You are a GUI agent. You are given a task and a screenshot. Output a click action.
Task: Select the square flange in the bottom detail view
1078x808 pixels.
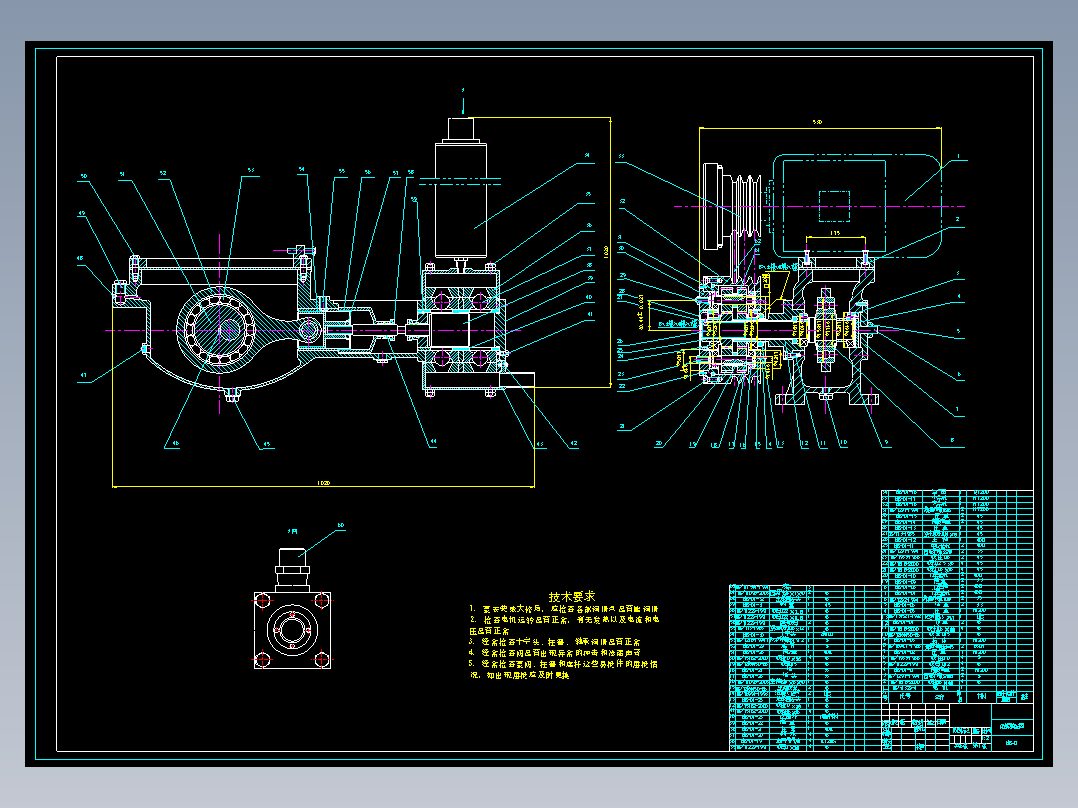(x=292, y=630)
